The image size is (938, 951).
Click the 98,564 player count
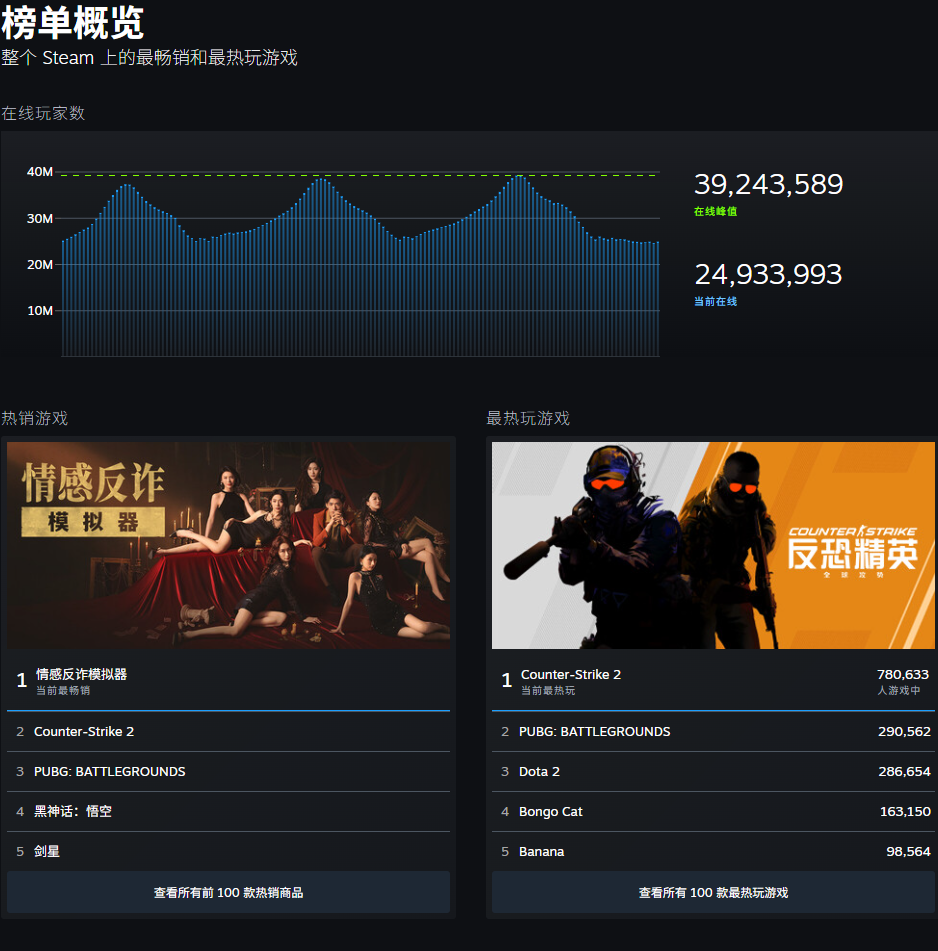908,852
